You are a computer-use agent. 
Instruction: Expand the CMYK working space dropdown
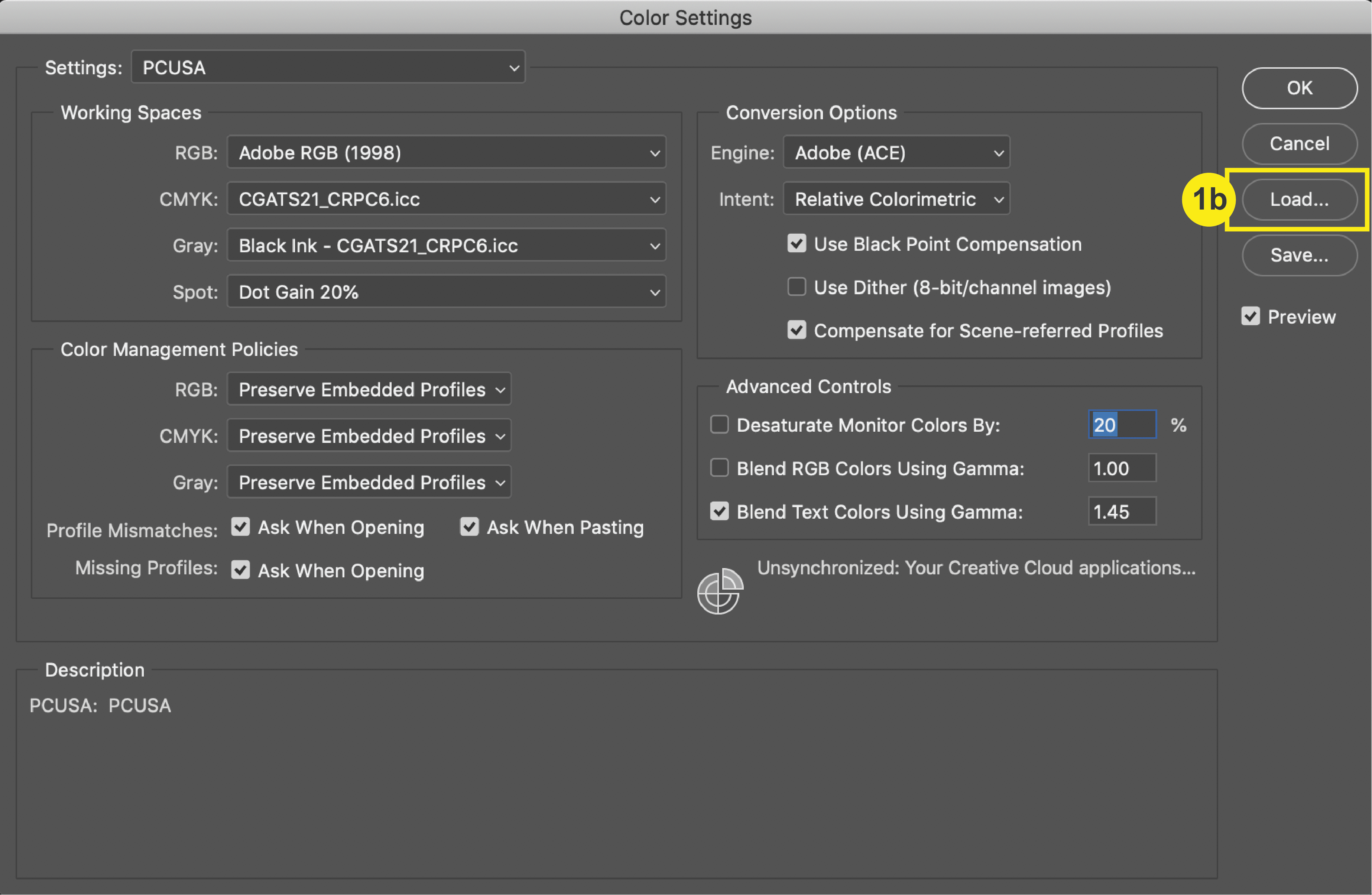click(446, 199)
